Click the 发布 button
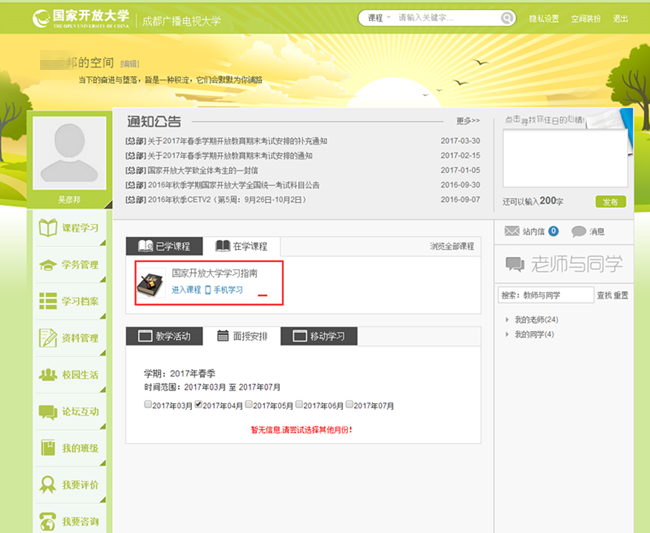650x533 pixels. [611, 202]
